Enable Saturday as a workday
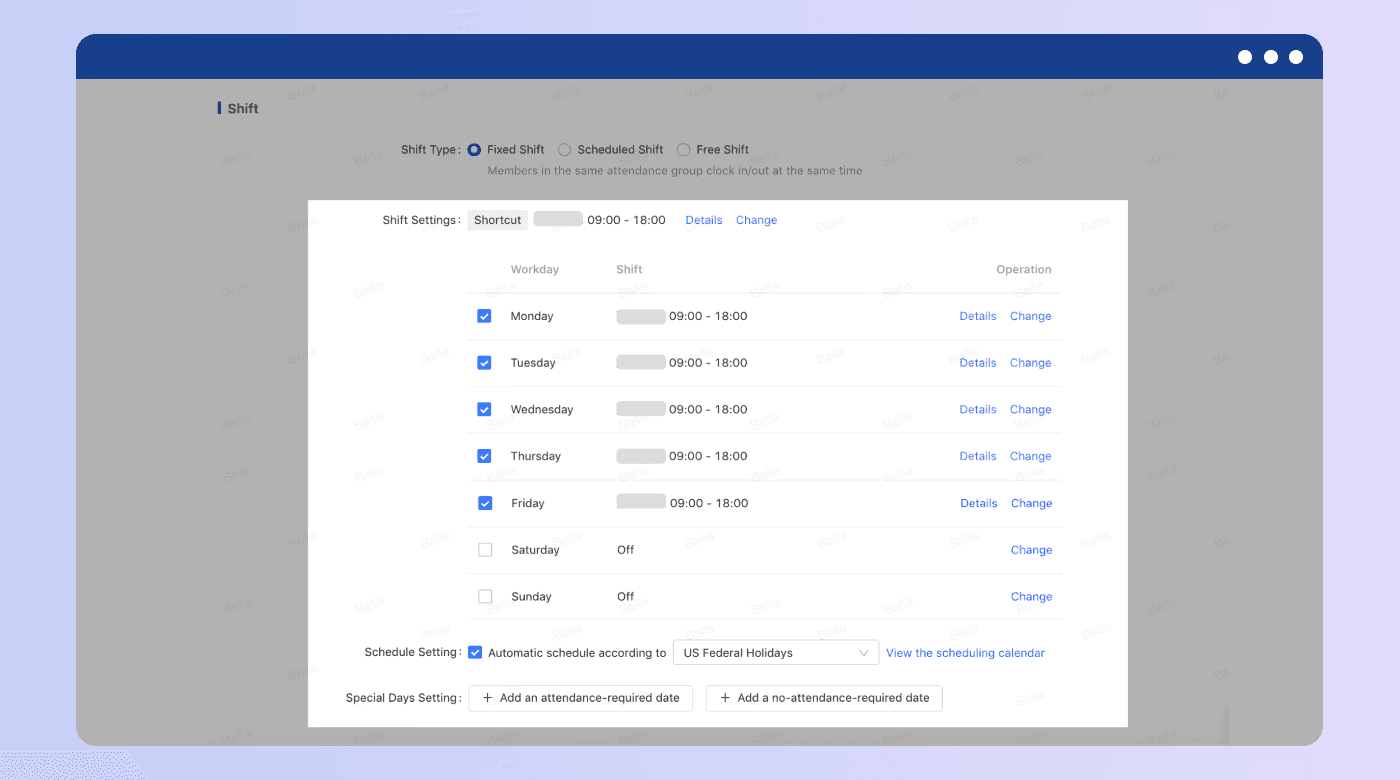1400x780 pixels. (485, 550)
